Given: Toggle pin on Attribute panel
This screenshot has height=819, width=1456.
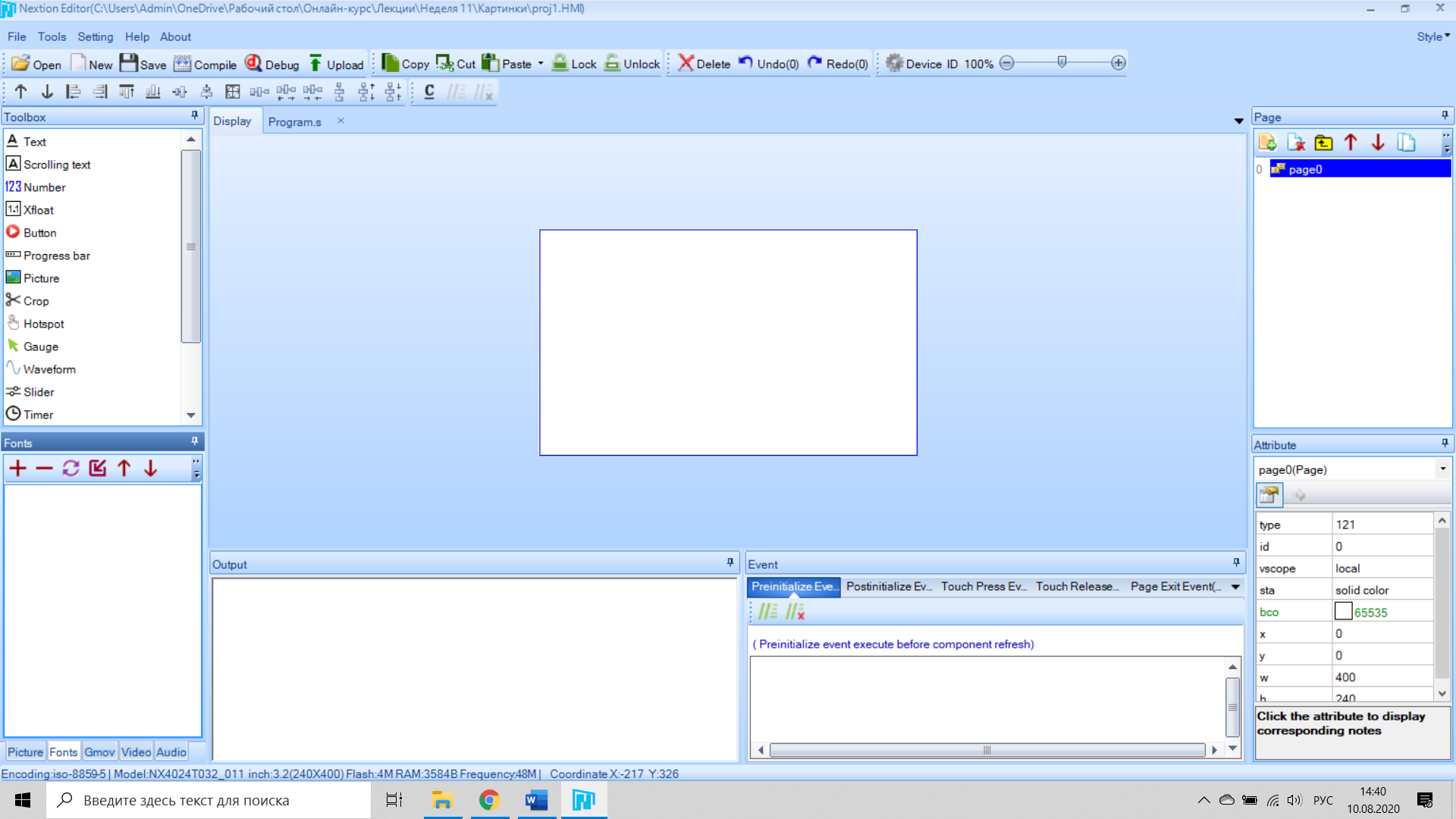Looking at the screenshot, I should pyautogui.click(x=1445, y=444).
